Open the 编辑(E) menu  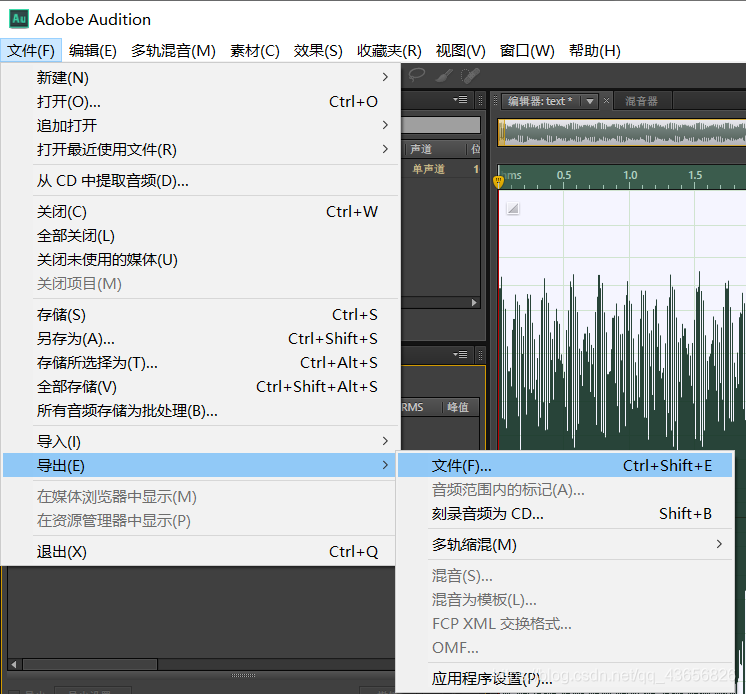click(93, 50)
